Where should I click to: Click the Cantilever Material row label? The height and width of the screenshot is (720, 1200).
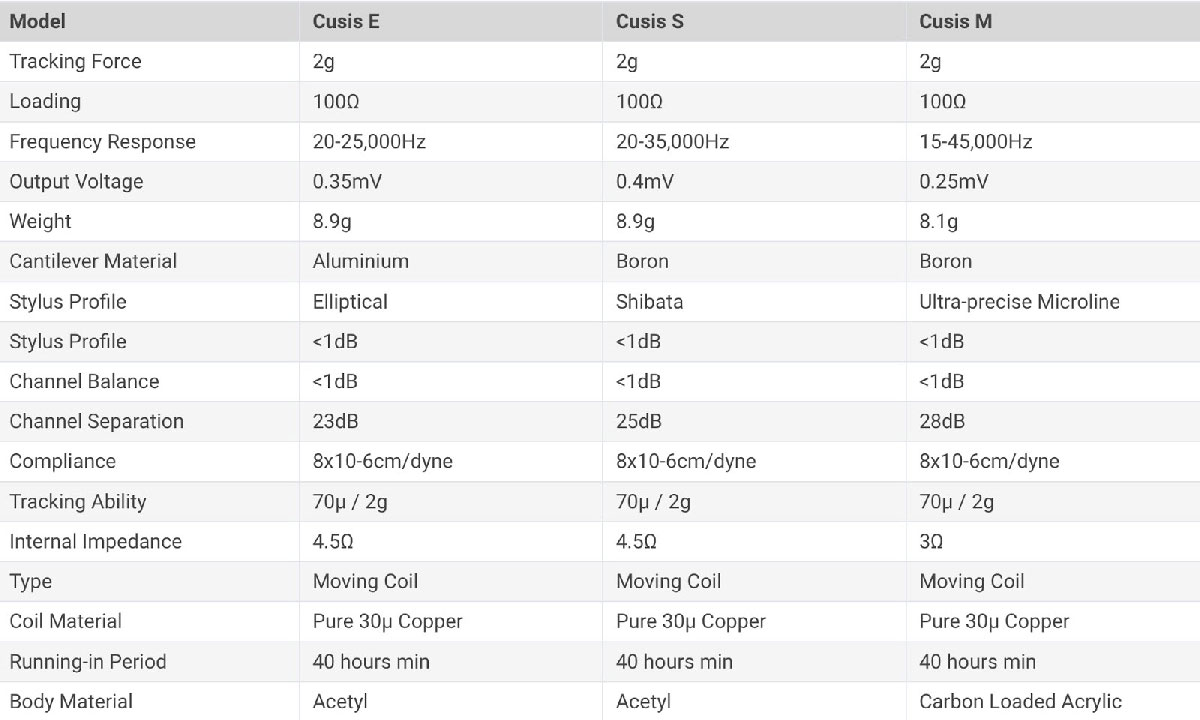[93, 261]
